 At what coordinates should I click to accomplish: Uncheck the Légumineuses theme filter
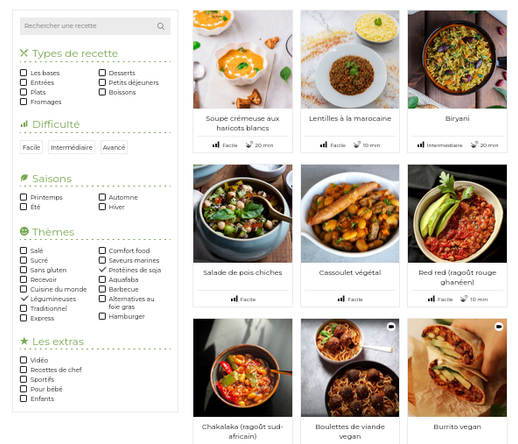point(24,298)
